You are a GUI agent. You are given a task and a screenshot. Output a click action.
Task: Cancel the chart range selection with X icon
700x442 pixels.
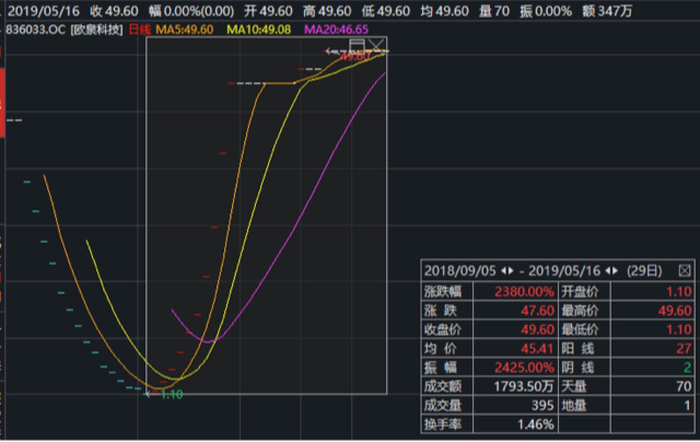click(377, 45)
